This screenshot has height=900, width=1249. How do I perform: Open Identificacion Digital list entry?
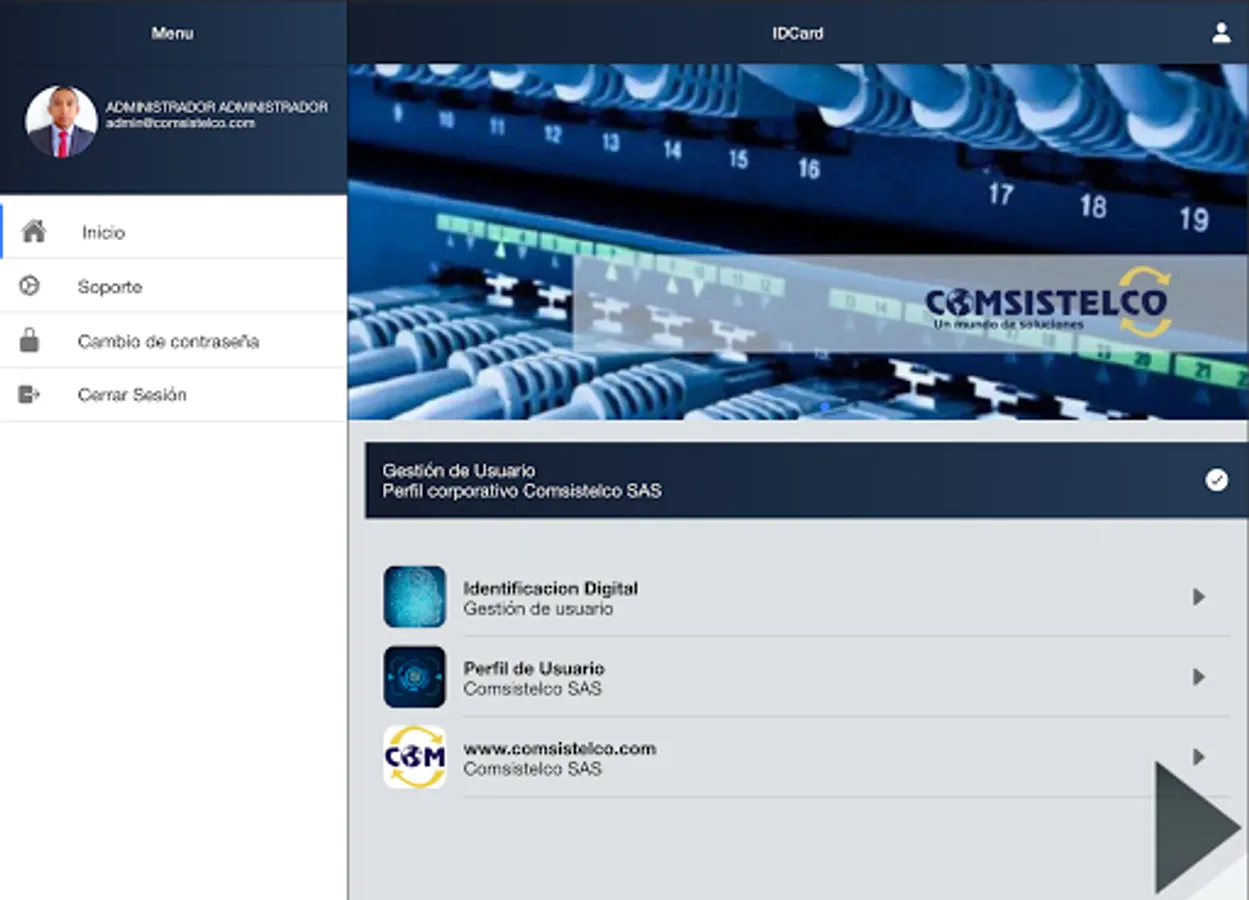pyautogui.click(x=806, y=597)
